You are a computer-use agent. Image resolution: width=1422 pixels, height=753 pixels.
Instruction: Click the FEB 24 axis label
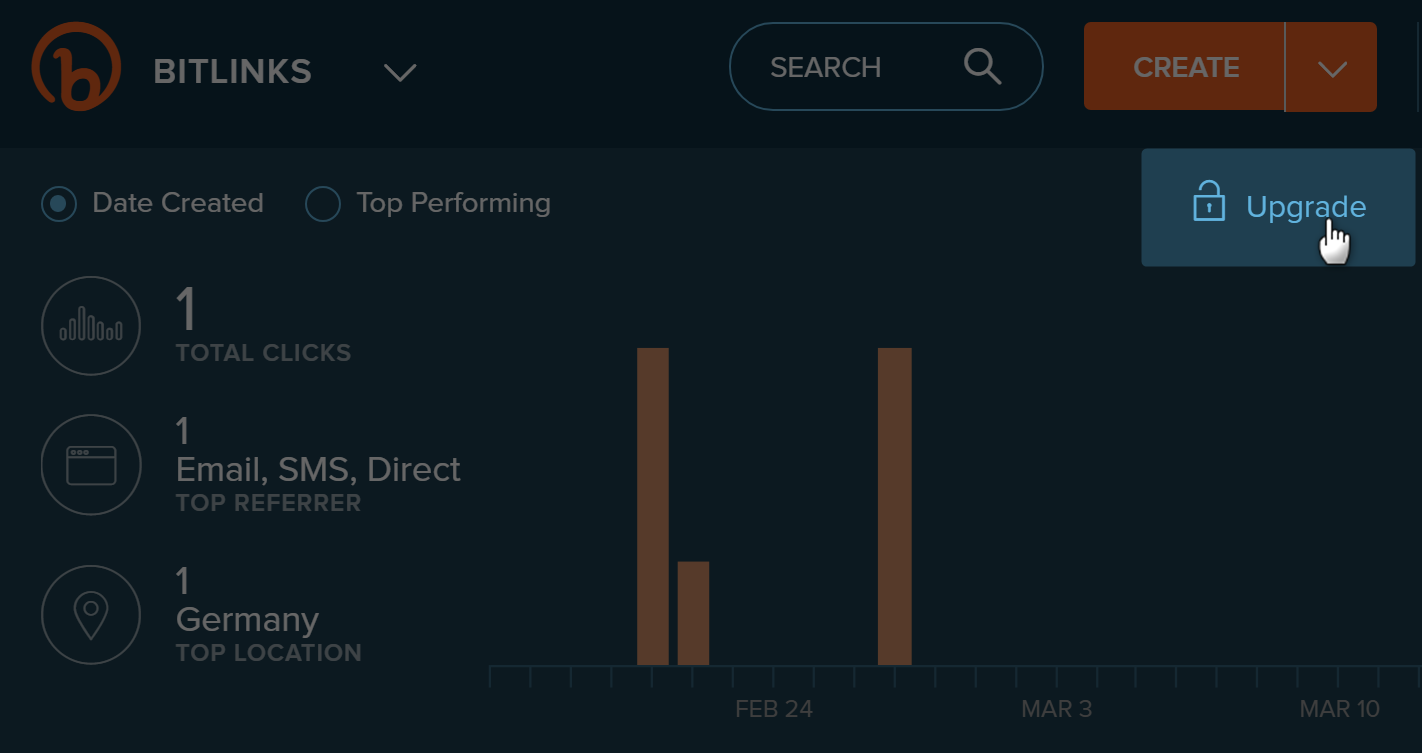774,709
